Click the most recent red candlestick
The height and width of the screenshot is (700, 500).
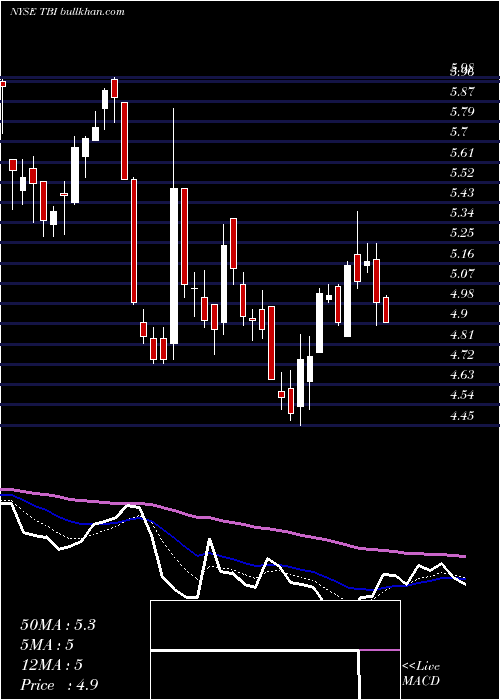(x=386, y=309)
